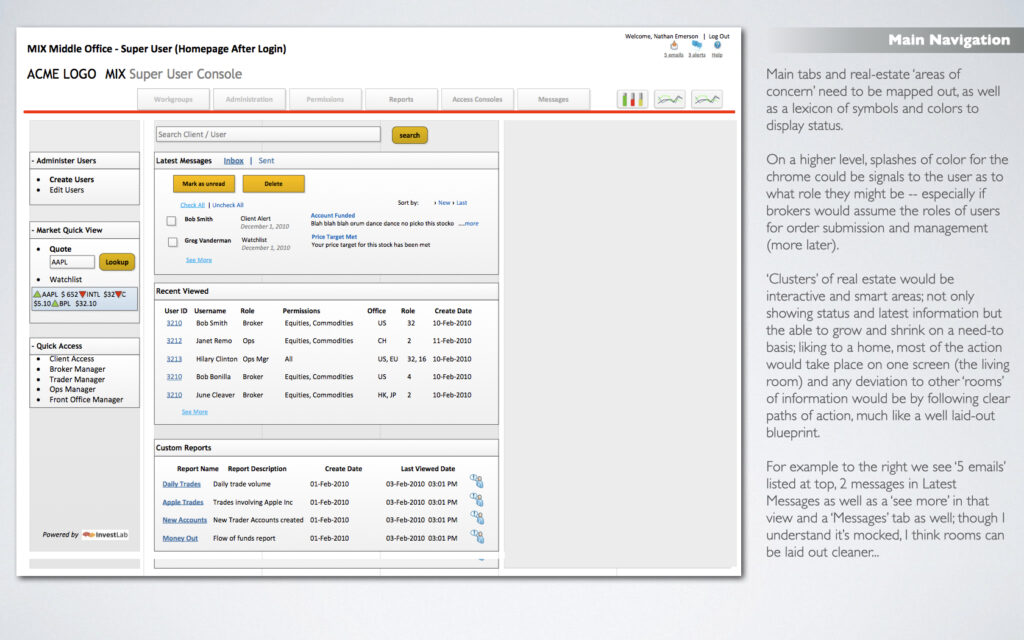Open the middle line chart icon
Viewport: 1024px width, 640px height.
[669, 99]
